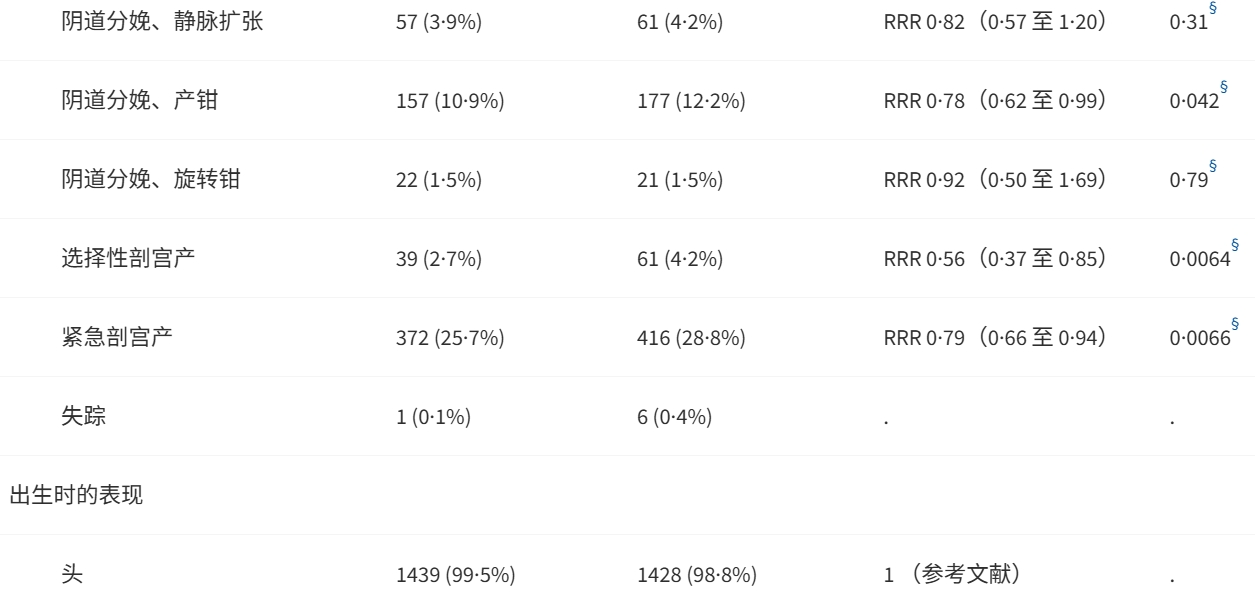Select the row label 阴道分娩、产钳

(x=140, y=101)
